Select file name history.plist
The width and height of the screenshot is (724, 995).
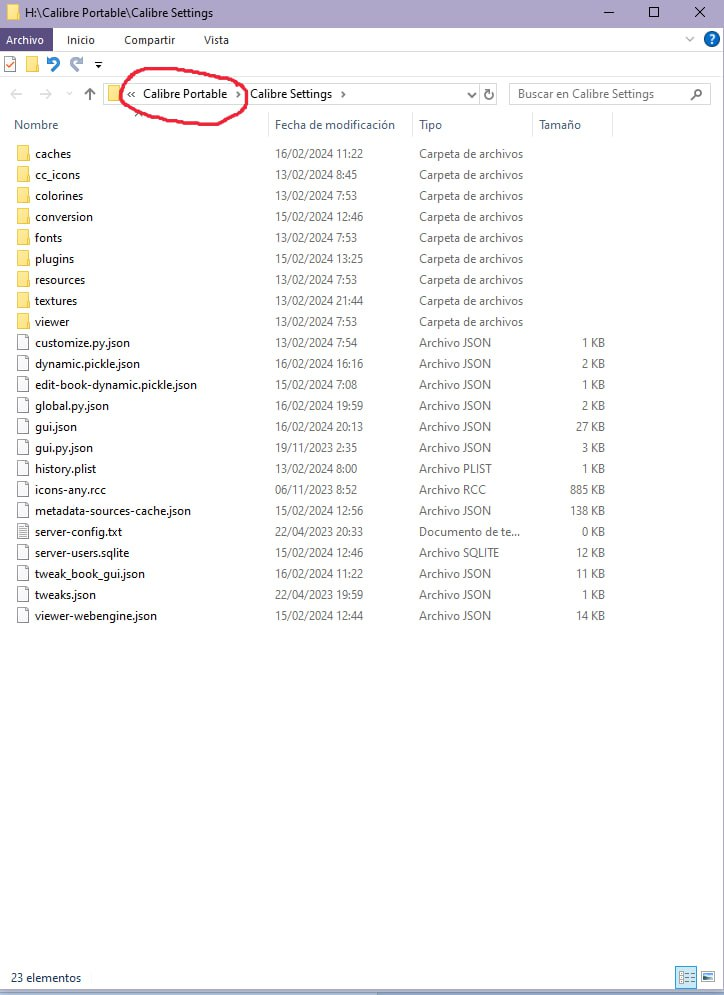[x=66, y=468]
